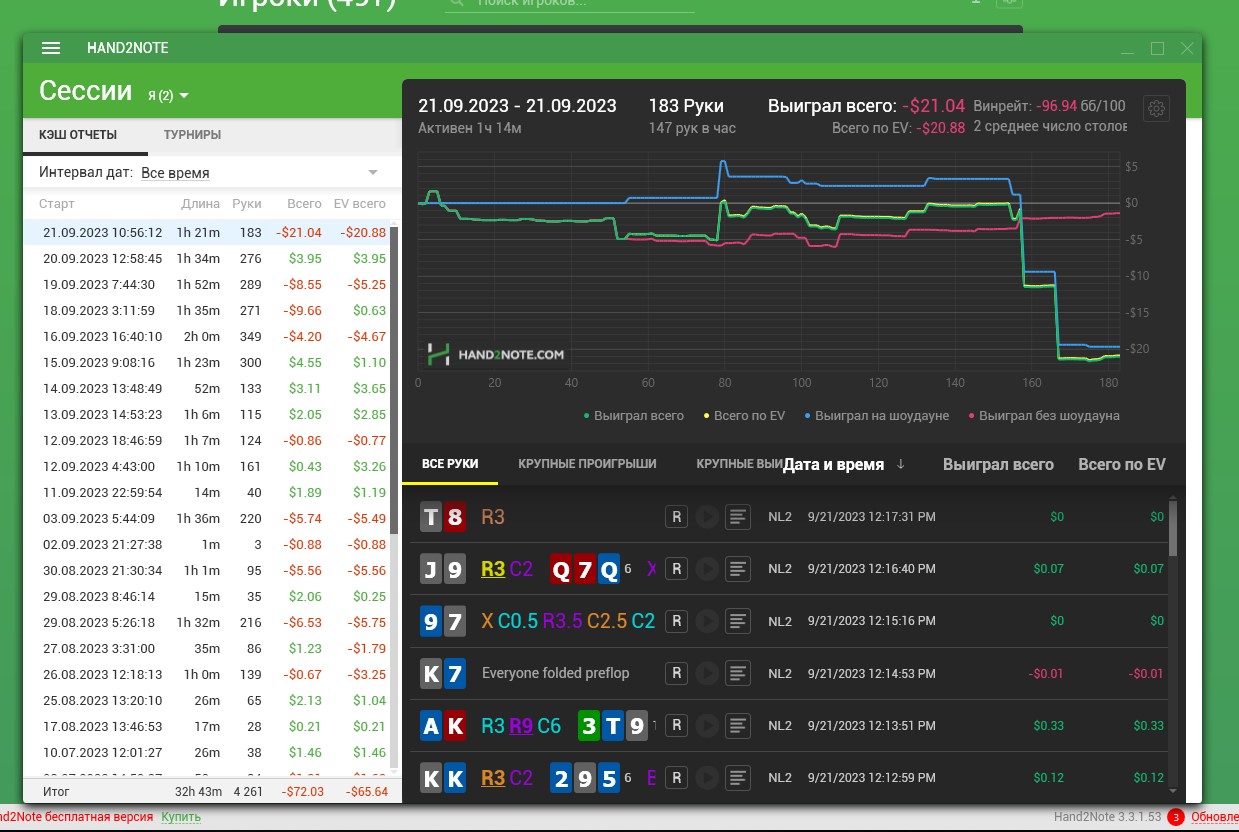1239x832 pixels.
Task: Select session '16.09.2023 16:40:10'
Action: click(x=211, y=336)
